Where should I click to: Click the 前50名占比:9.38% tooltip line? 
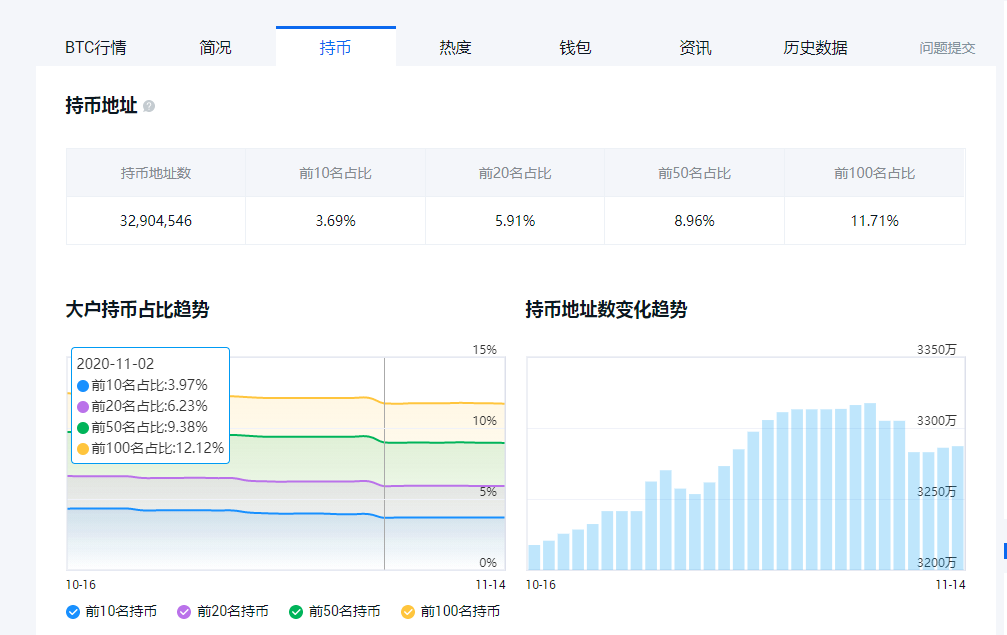point(142,427)
